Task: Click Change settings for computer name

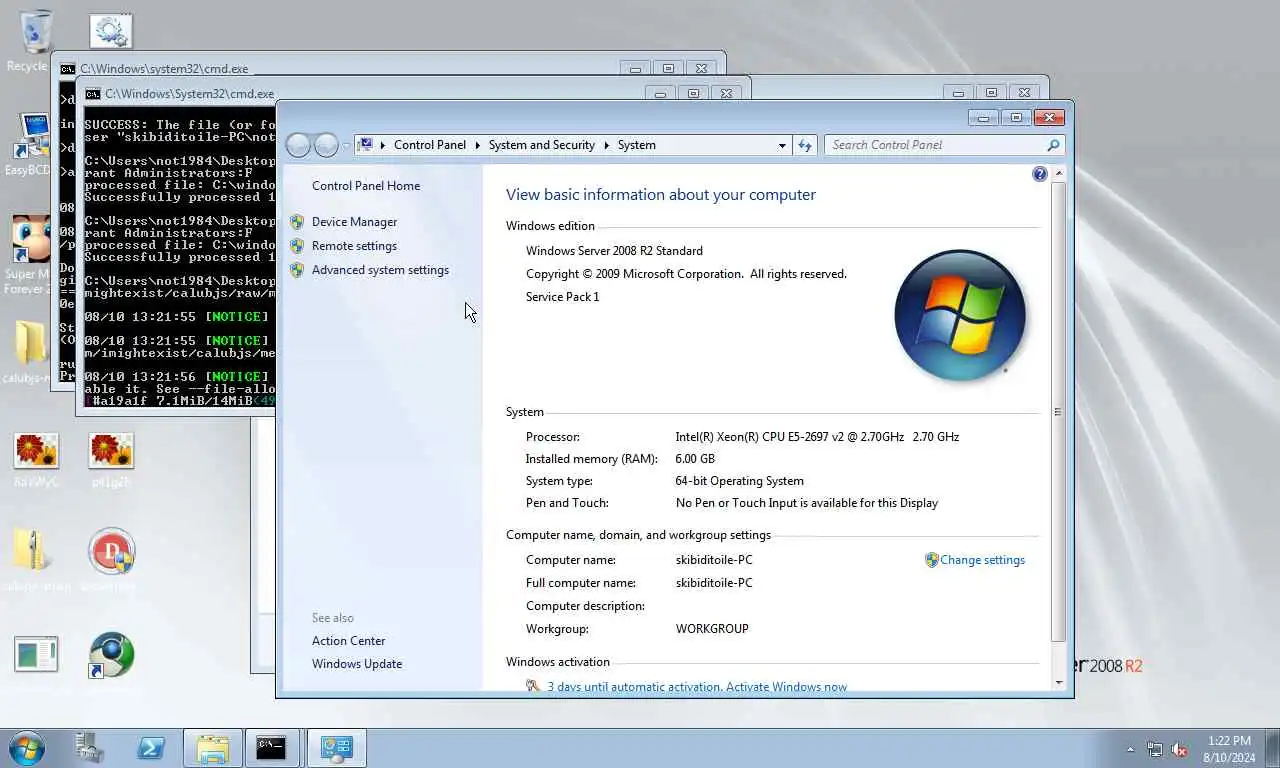Action: [x=982, y=560]
